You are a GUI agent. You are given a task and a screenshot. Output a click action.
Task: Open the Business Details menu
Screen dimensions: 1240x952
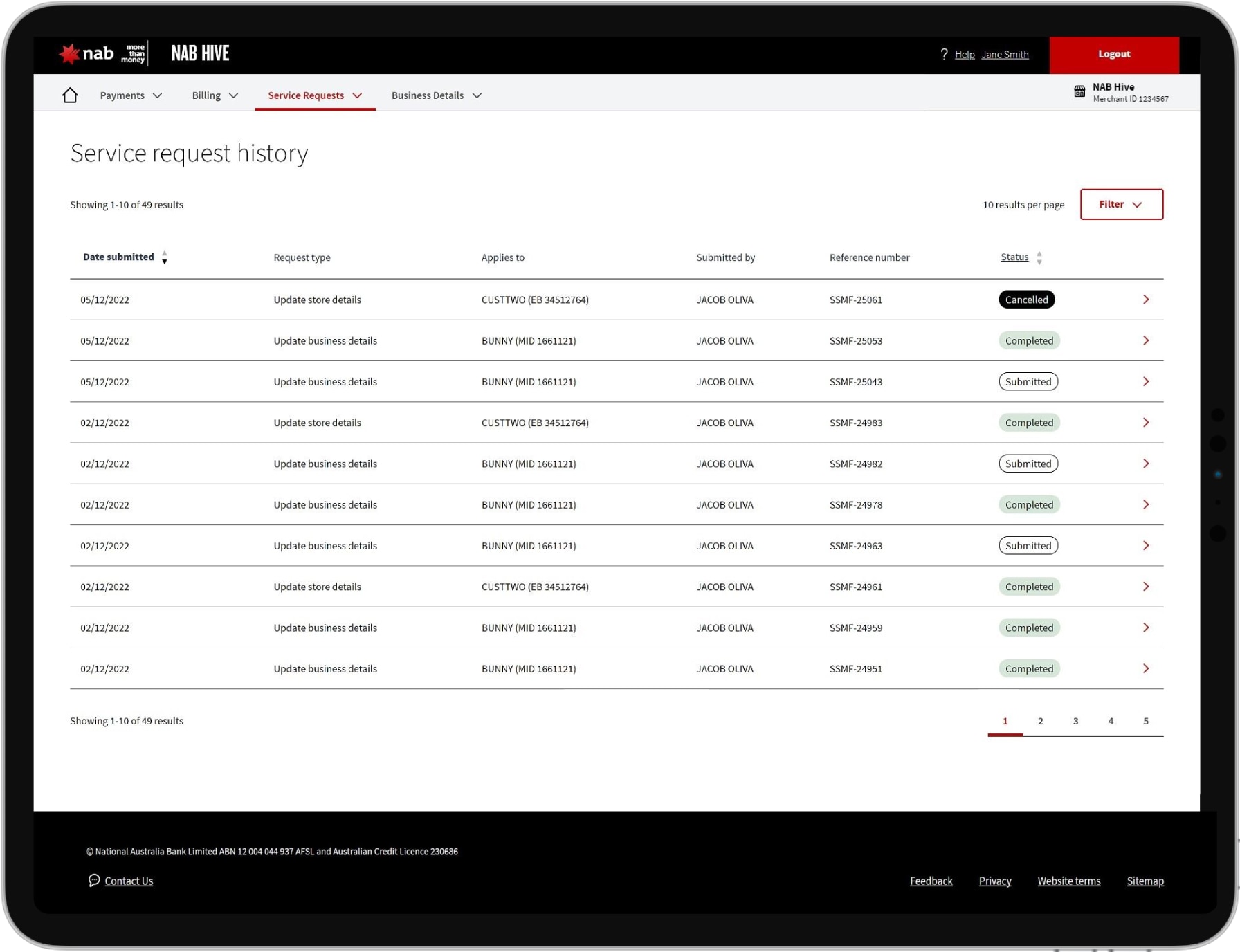coord(436,95)
